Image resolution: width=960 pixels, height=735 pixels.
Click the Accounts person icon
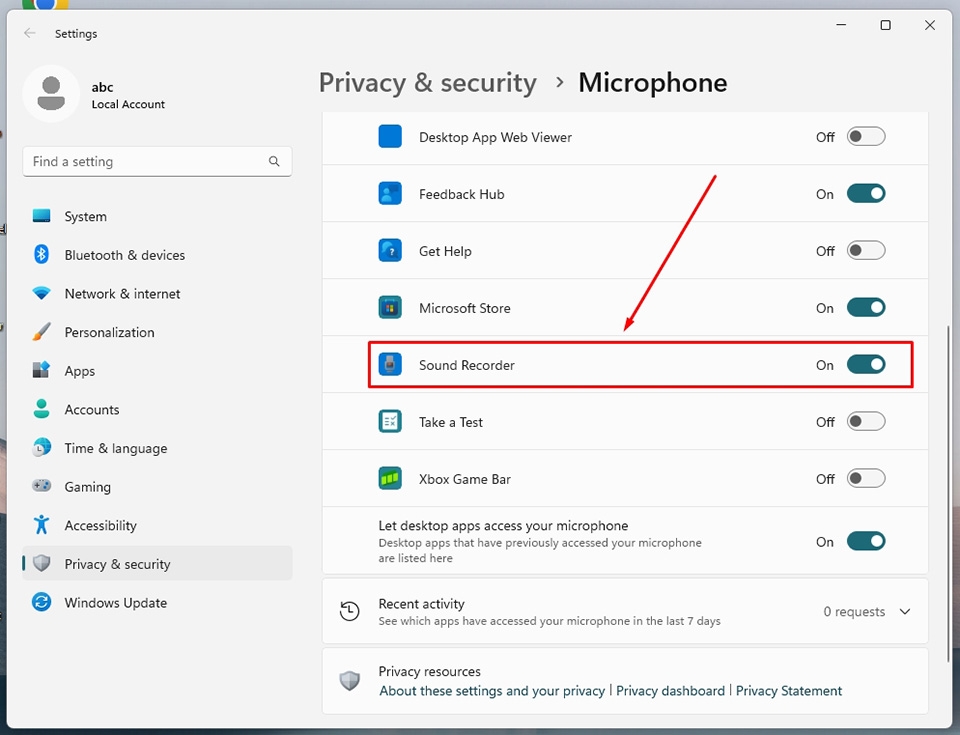[x=42, y=409]
